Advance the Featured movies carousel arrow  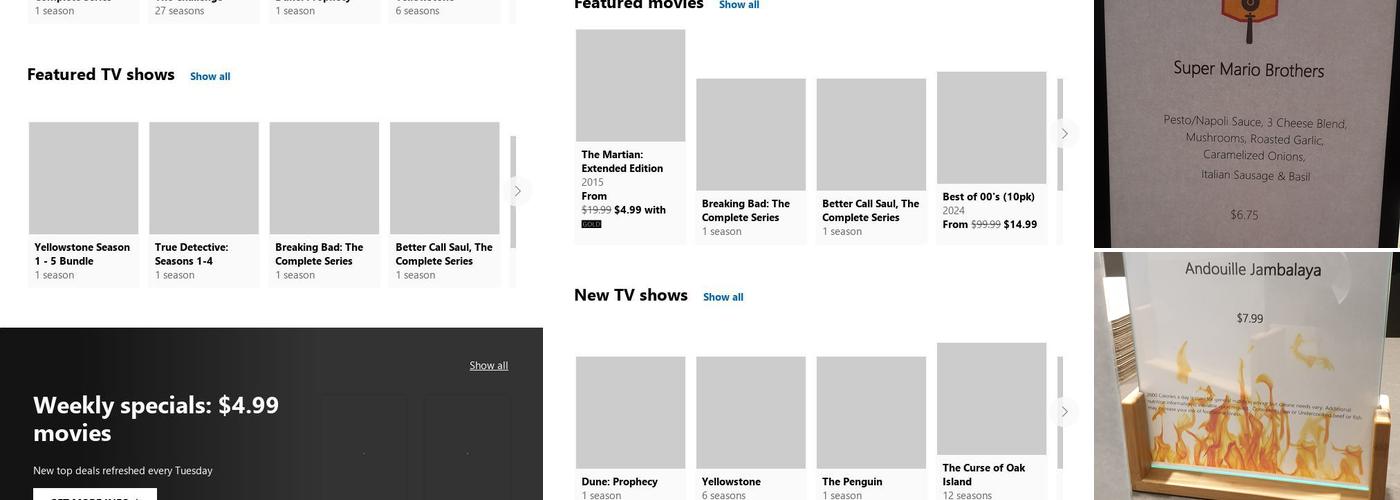[x=1064, y=134]
